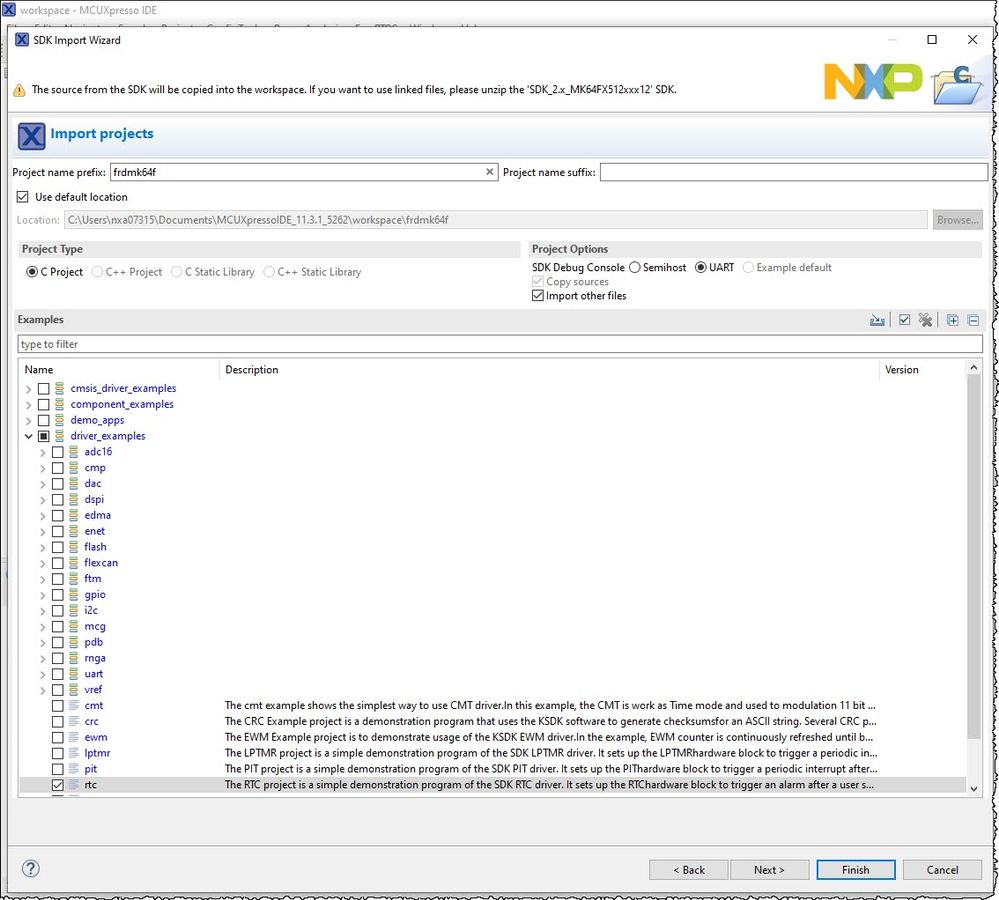Screen dimensions: 999x900
Task: Click the Project name suffix field
Action: (793, 172)
